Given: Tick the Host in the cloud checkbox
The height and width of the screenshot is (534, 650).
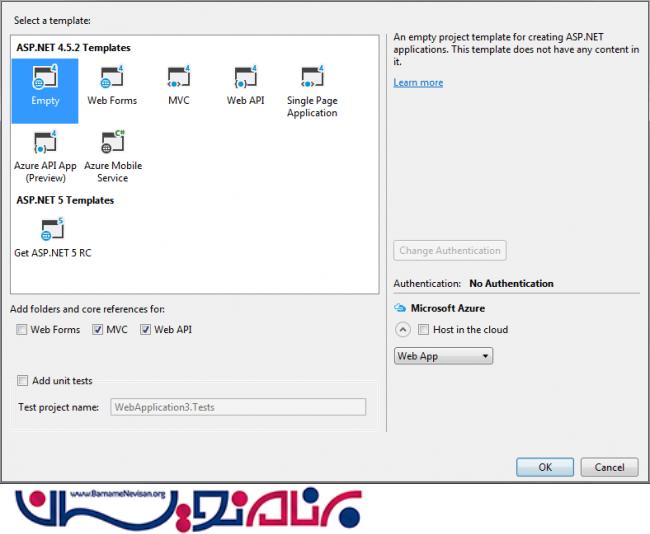Looking at the screenshot, I should (x=423, y=330).
